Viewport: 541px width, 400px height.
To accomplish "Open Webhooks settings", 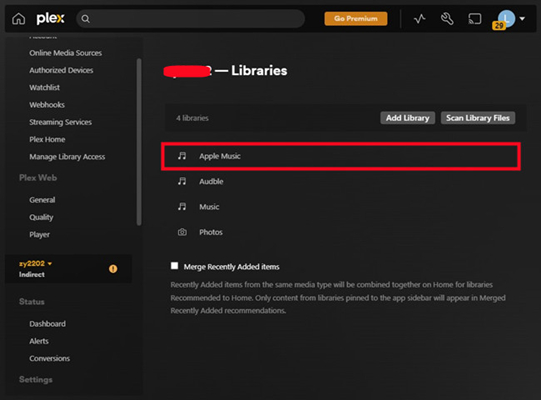I will (47, 105).
